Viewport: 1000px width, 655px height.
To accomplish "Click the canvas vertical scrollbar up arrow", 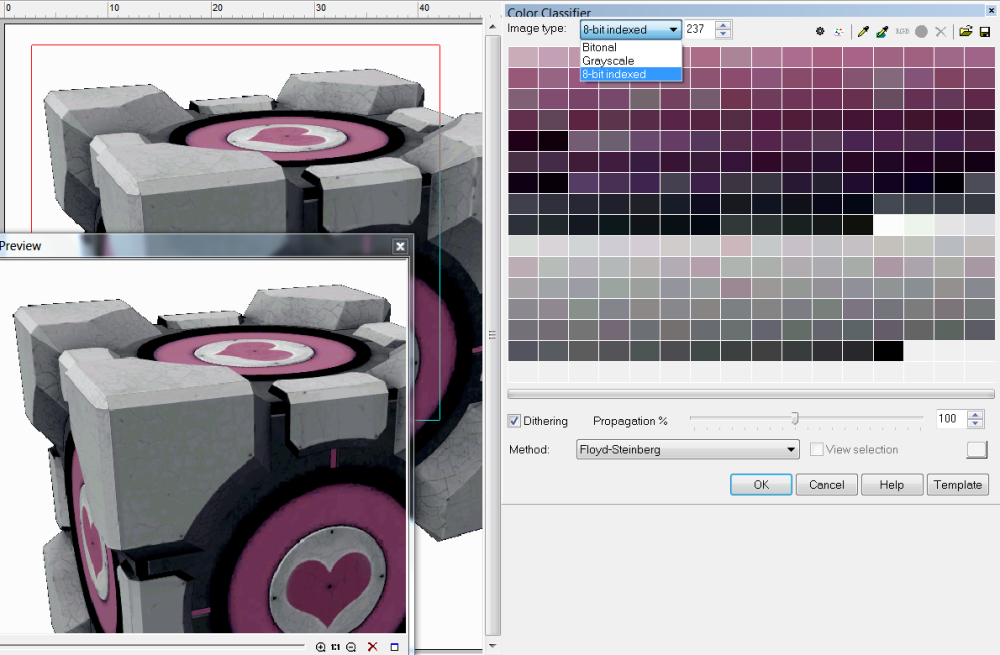I will coord(492,27).
